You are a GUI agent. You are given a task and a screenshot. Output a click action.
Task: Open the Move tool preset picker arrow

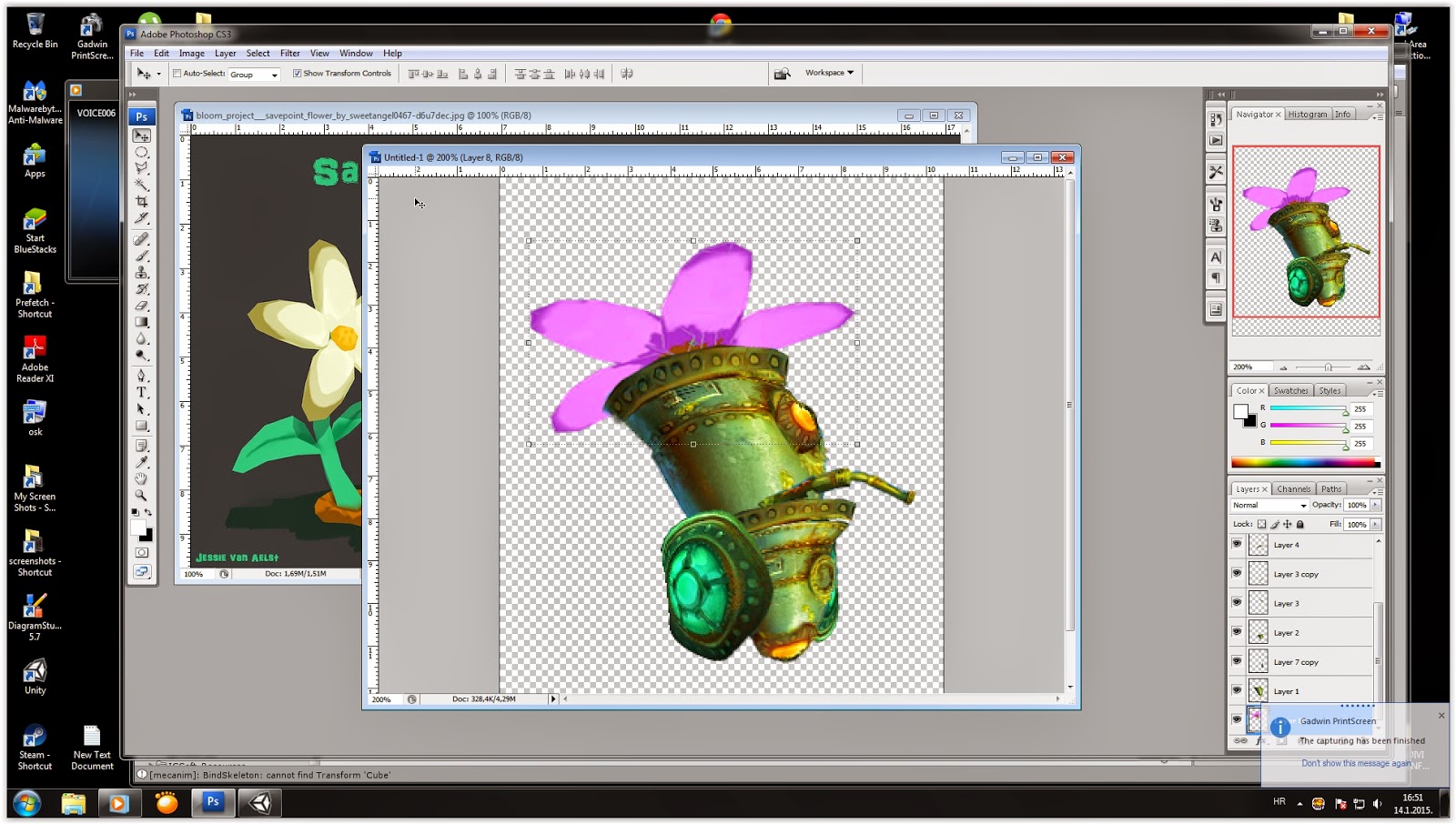(x=158, y=75)
